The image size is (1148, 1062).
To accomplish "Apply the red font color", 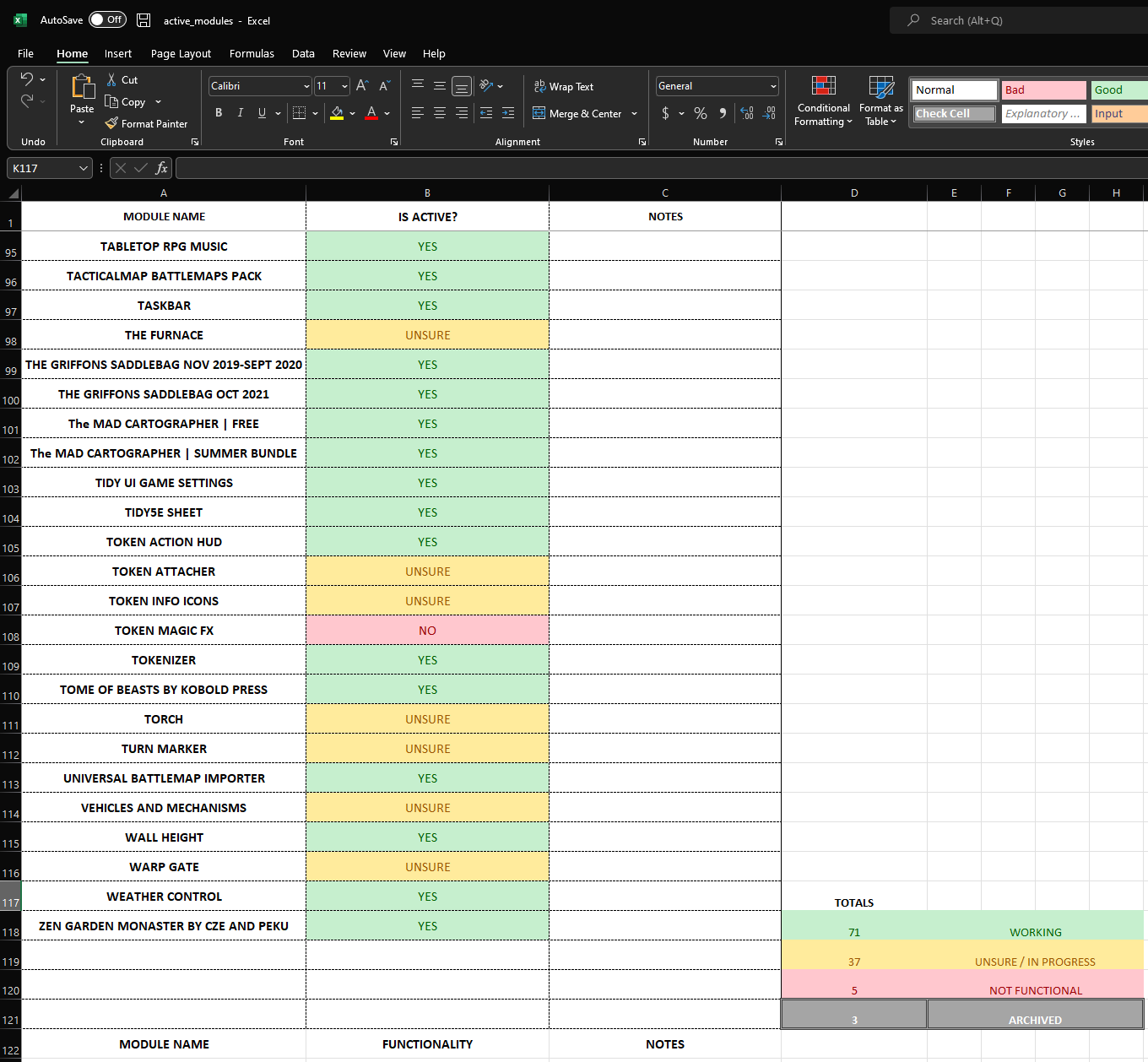I will [x=371, y=113].
